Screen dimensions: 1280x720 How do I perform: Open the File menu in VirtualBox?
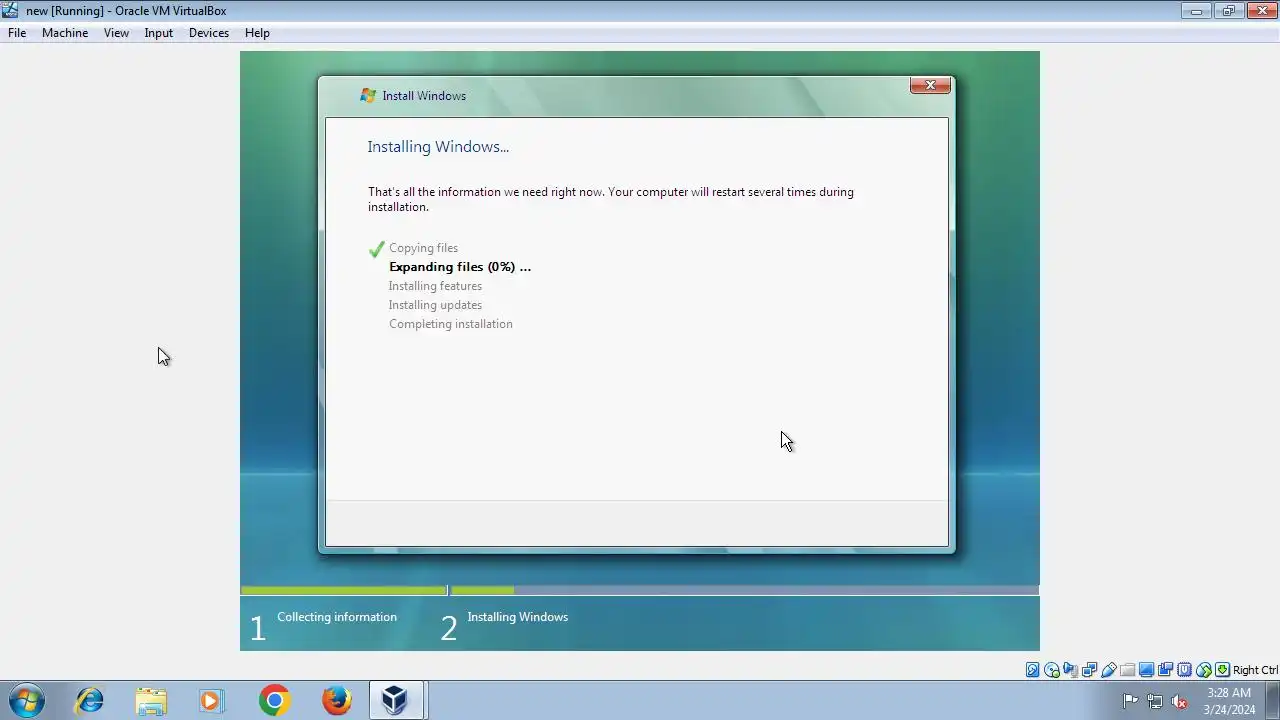coord(17,33)
